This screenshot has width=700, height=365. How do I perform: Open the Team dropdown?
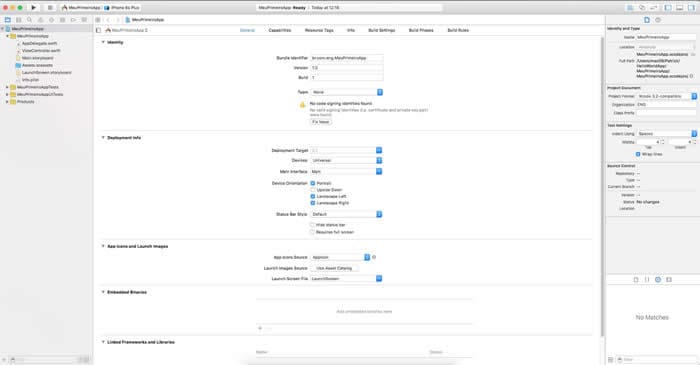click(x=346, y=92)
